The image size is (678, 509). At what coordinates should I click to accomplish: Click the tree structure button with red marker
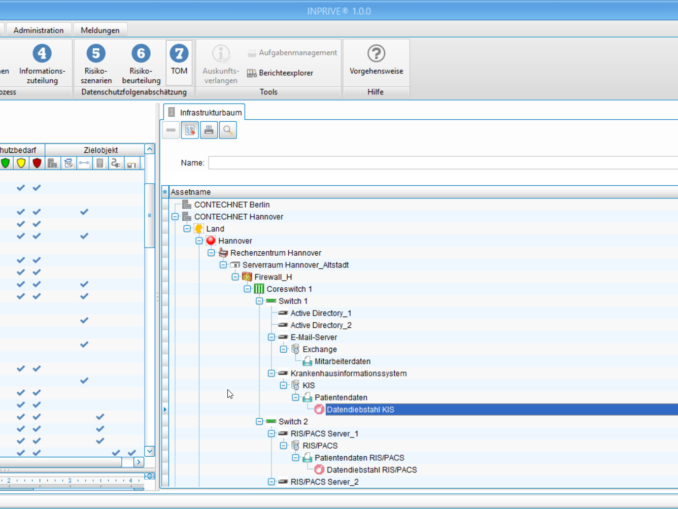tap(190, 130)
